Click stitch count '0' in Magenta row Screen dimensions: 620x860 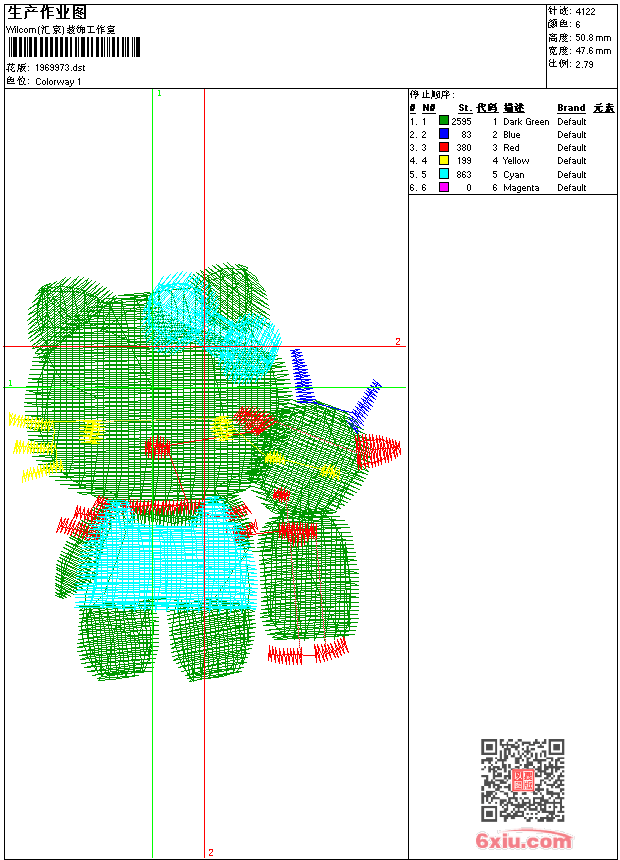pos(469,188)
